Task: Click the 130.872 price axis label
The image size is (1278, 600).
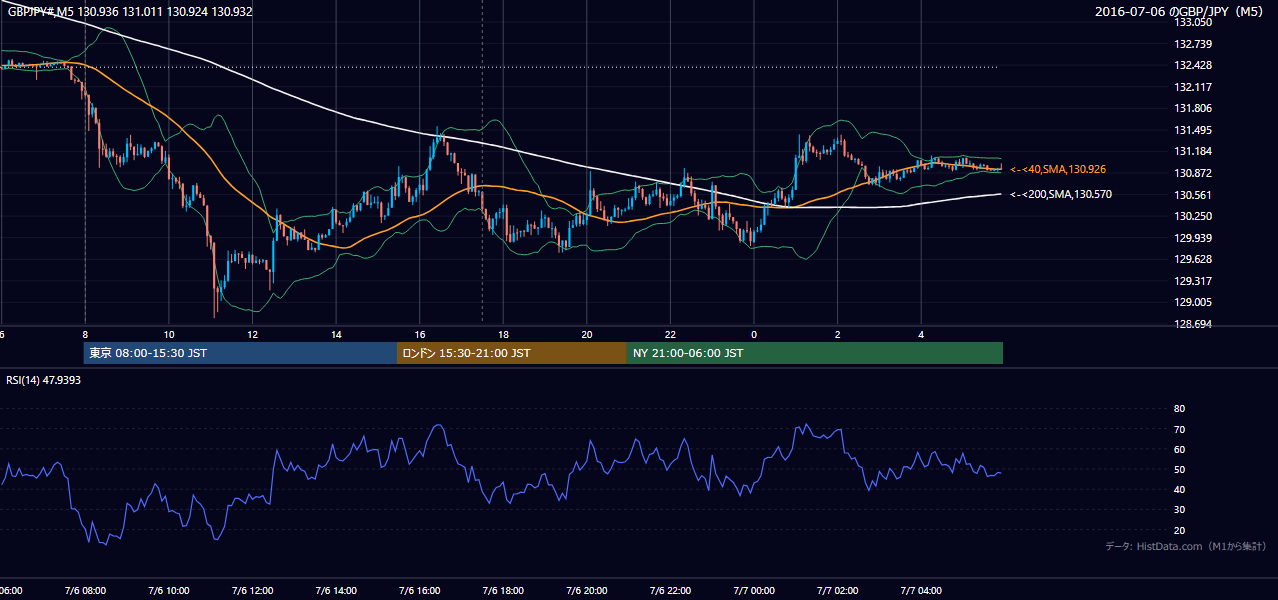Action: [1194, 173]
